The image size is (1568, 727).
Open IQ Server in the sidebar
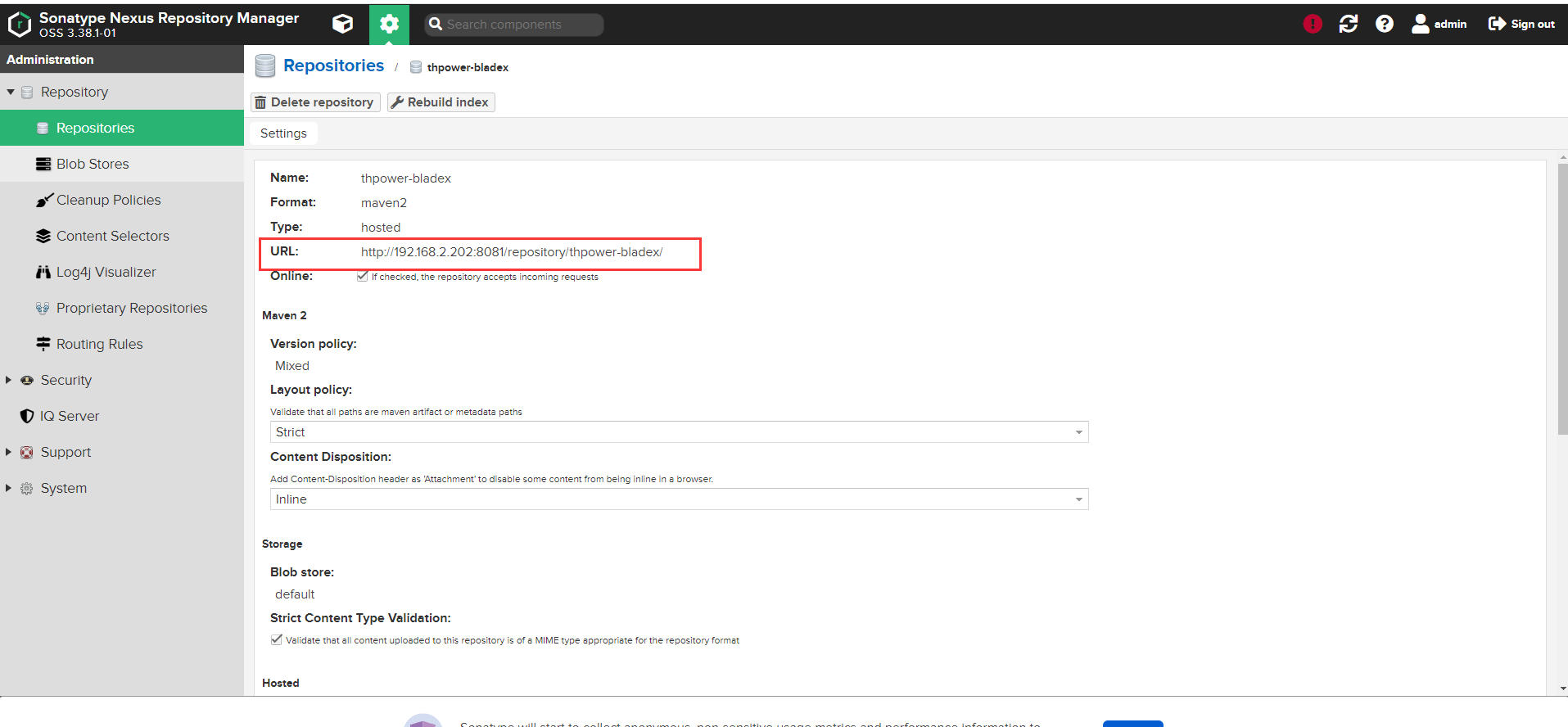pos(122,416)
